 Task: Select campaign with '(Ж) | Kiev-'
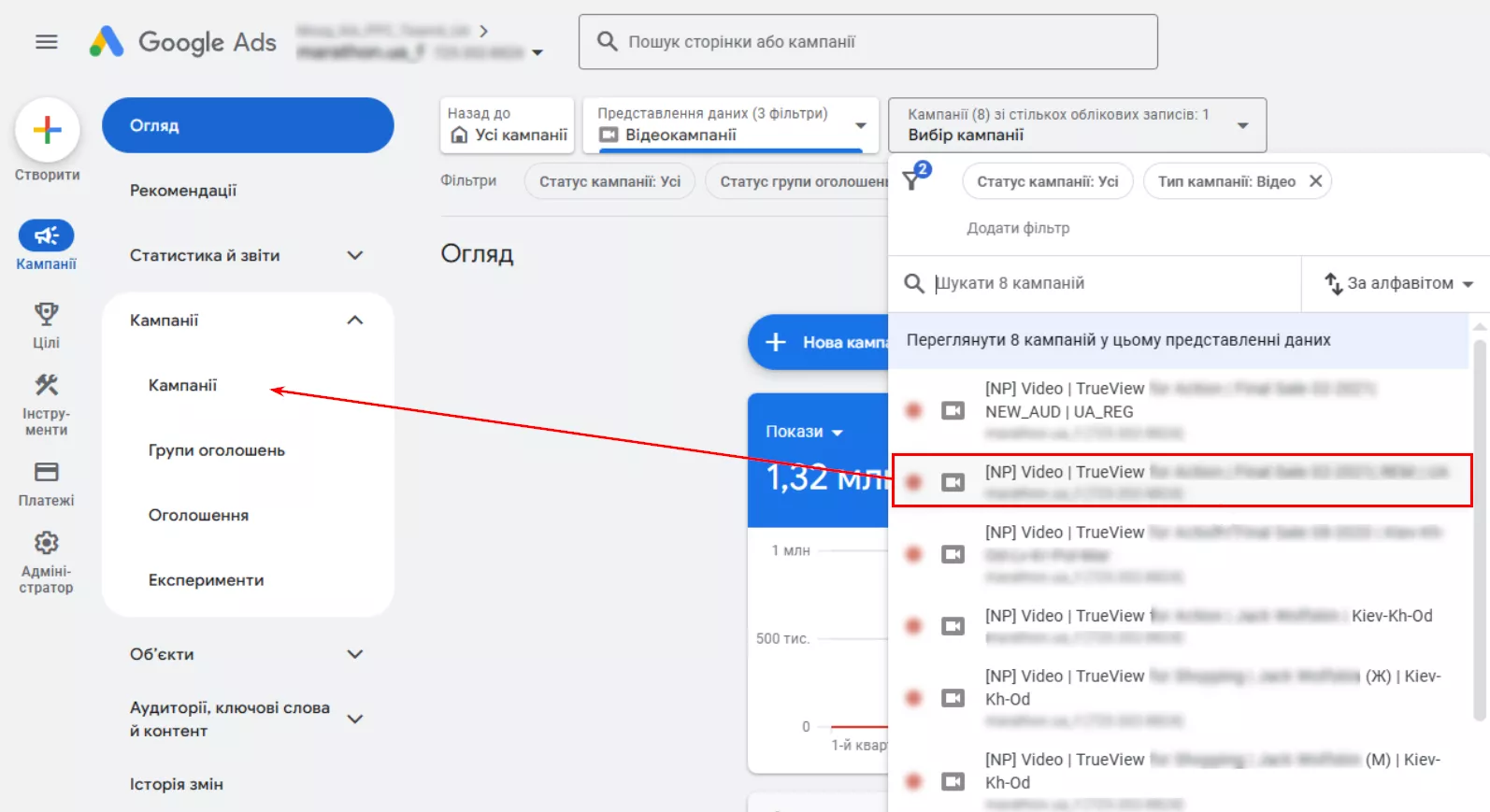click(1179, 698)
